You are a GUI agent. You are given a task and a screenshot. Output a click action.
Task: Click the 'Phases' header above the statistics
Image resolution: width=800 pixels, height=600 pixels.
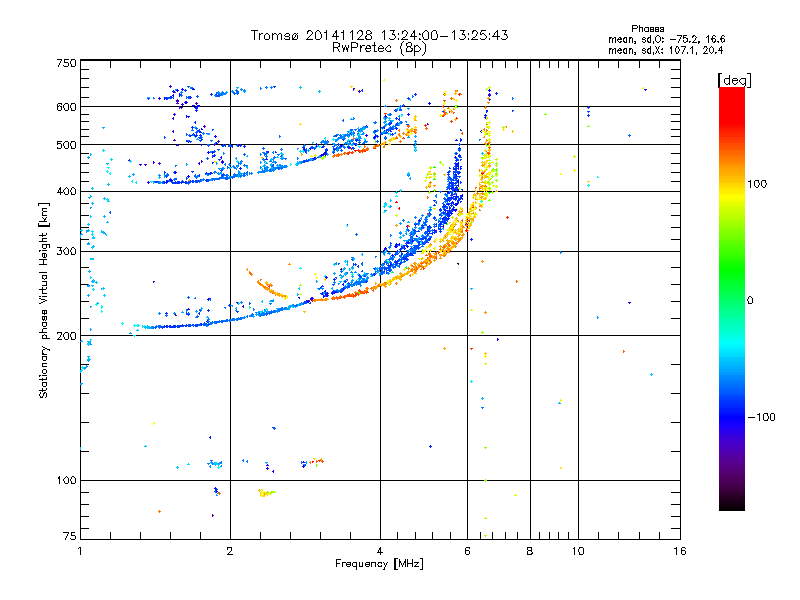click(x=647, y=29)
